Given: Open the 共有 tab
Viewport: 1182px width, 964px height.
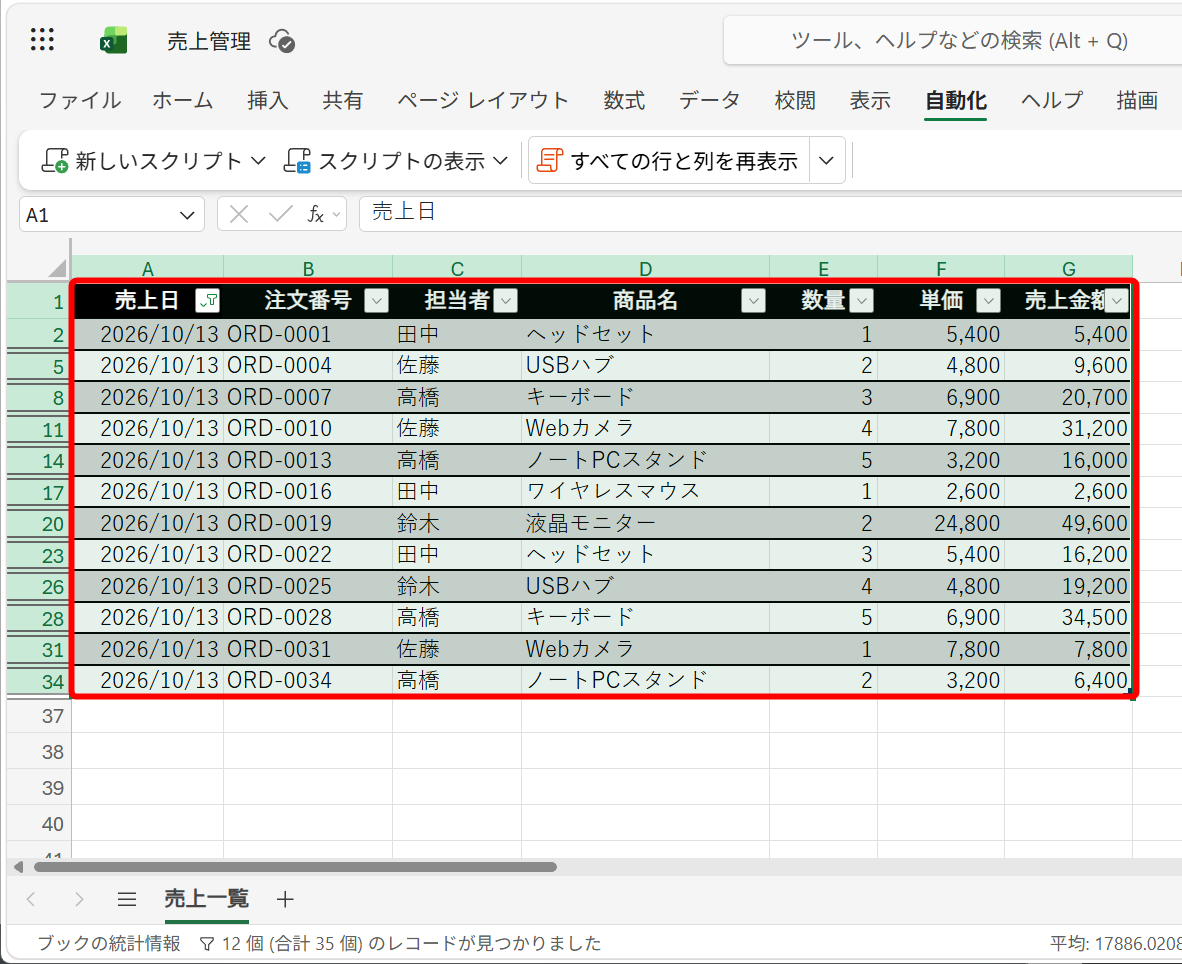Looking at the screenshot, I should point(343,100).
